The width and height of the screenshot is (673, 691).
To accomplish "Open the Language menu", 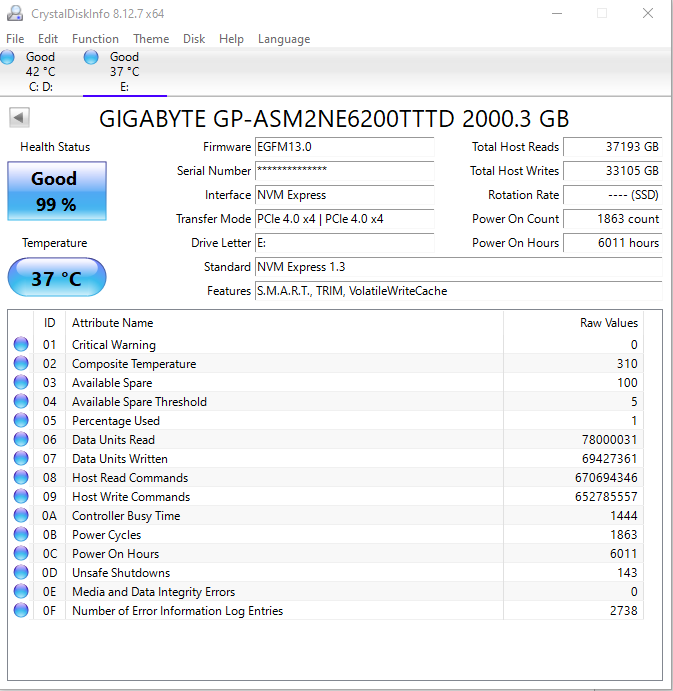I will point(284,39).
